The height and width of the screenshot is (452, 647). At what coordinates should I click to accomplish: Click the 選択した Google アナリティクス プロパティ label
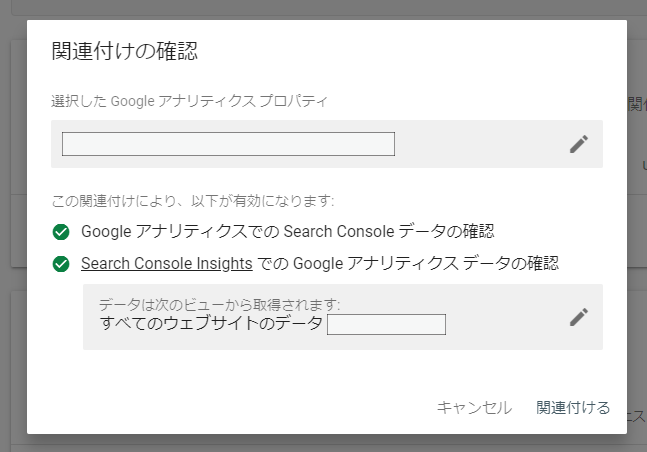click(x=189, y=101)
